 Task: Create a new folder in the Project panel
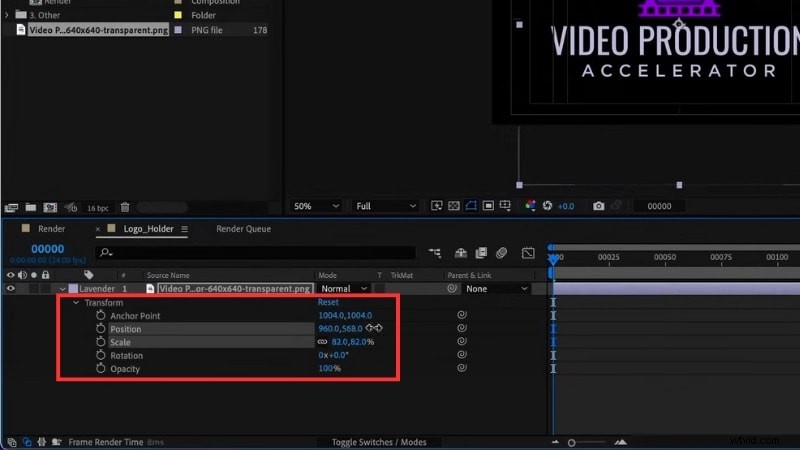[31, 207]
